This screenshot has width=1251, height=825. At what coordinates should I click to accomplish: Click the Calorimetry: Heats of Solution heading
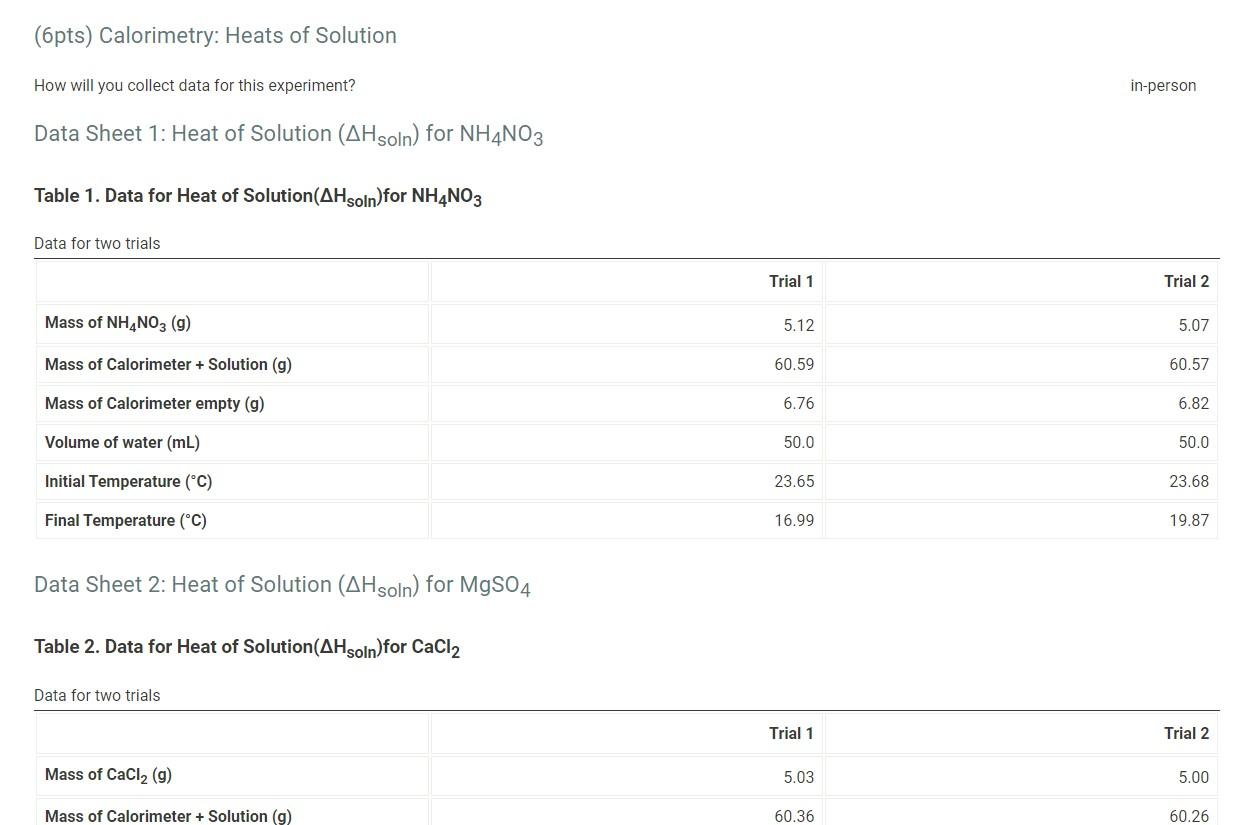point(215,35)
